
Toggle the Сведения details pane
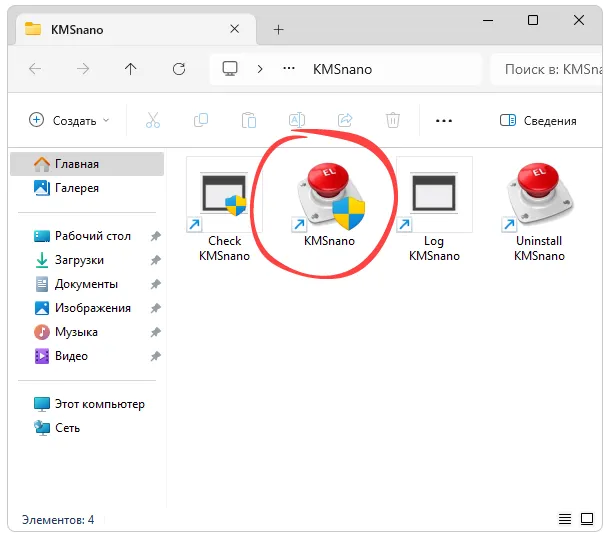(538, 120)
